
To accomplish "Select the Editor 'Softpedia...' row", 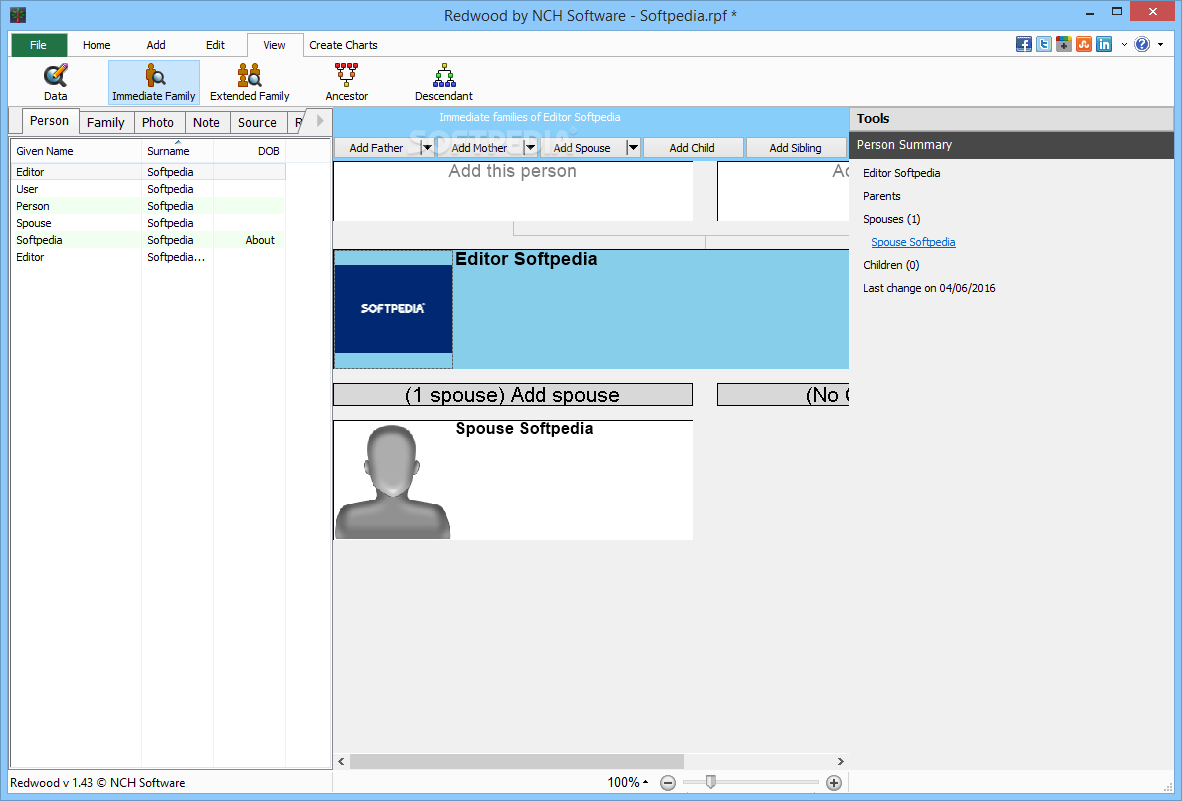I will pyautogui.click(x=149, y=257).
